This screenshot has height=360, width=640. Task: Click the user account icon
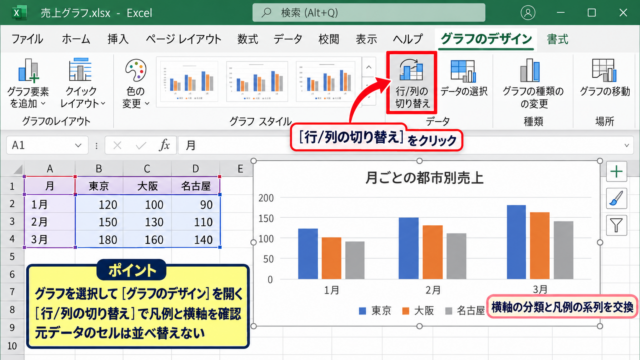tap(528, 13)
